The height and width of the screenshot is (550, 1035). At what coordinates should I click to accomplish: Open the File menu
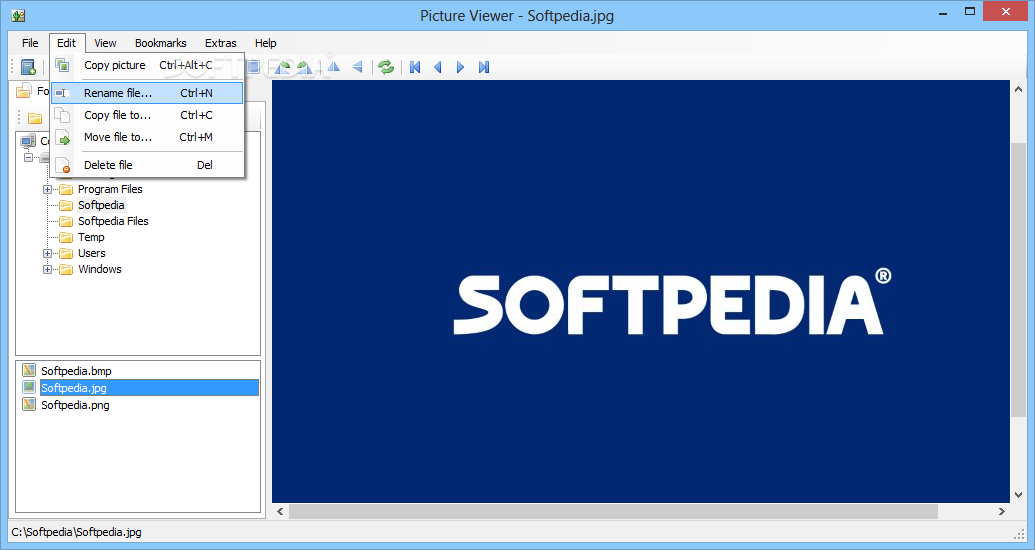point(30,43)
